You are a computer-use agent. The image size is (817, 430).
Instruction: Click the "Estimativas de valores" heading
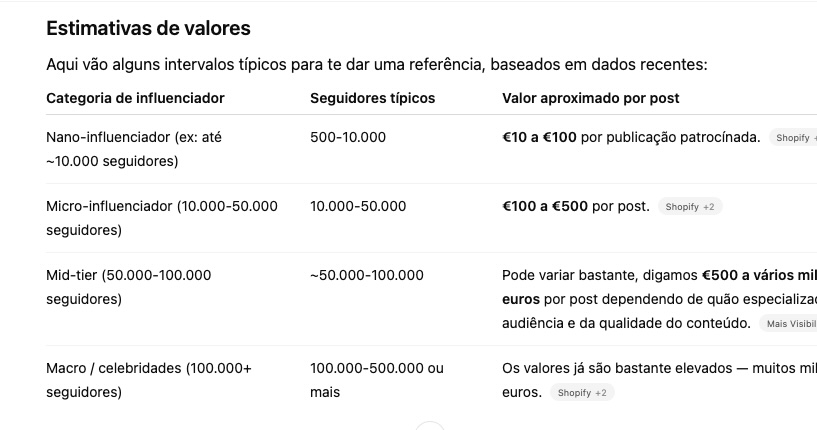tap(148, 28)
